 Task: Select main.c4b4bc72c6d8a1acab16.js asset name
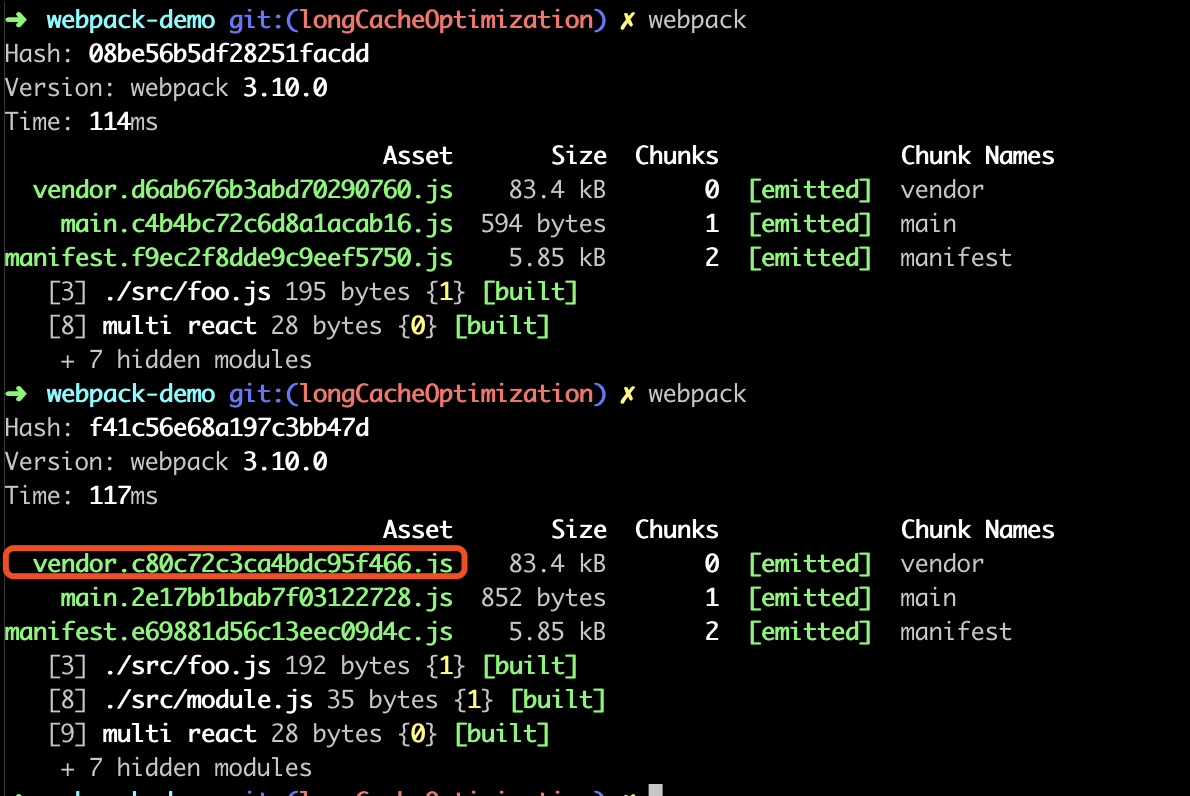coord(257,224)
